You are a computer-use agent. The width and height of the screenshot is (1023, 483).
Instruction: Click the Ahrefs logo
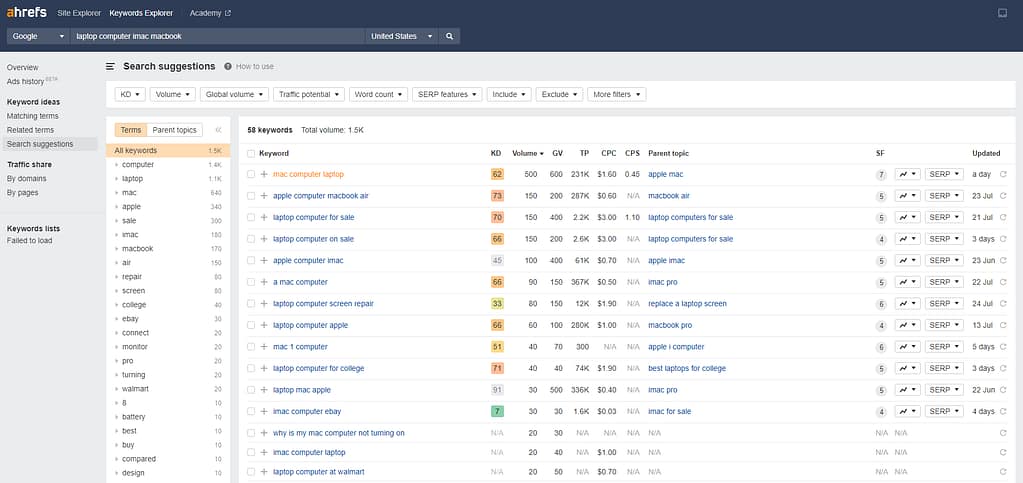pyautogui.click(x=27, y=12)
